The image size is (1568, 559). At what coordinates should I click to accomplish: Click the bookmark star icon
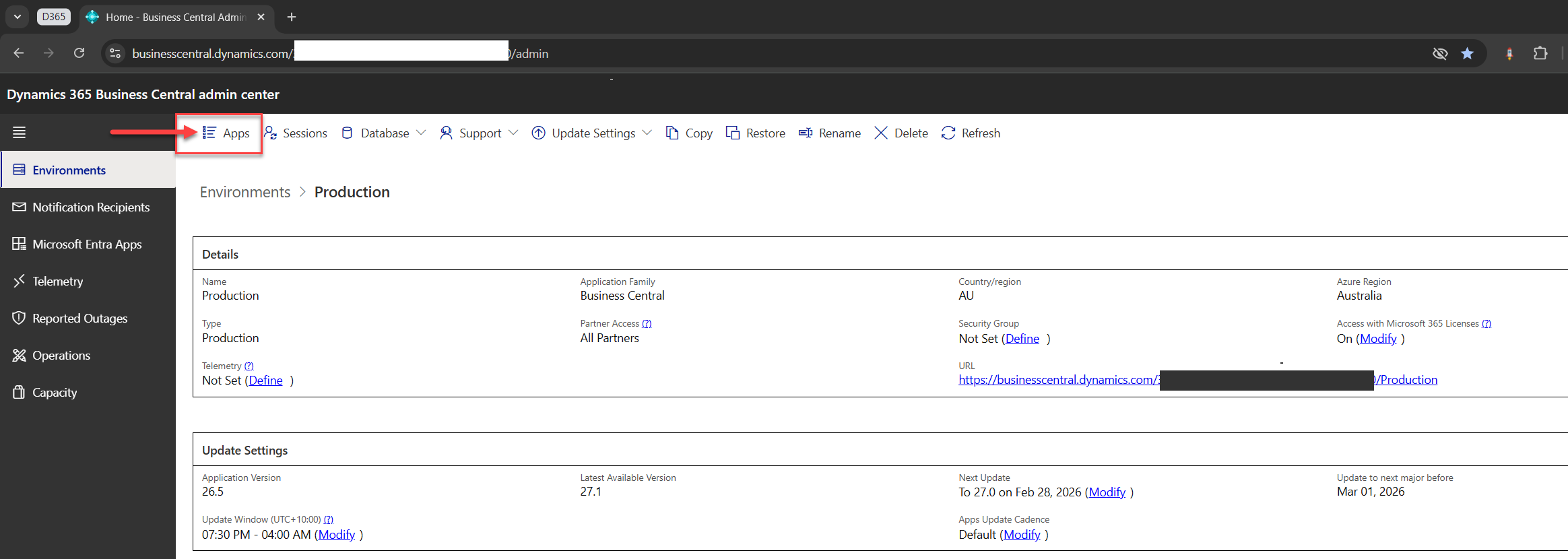click(x=1468, y=53)
